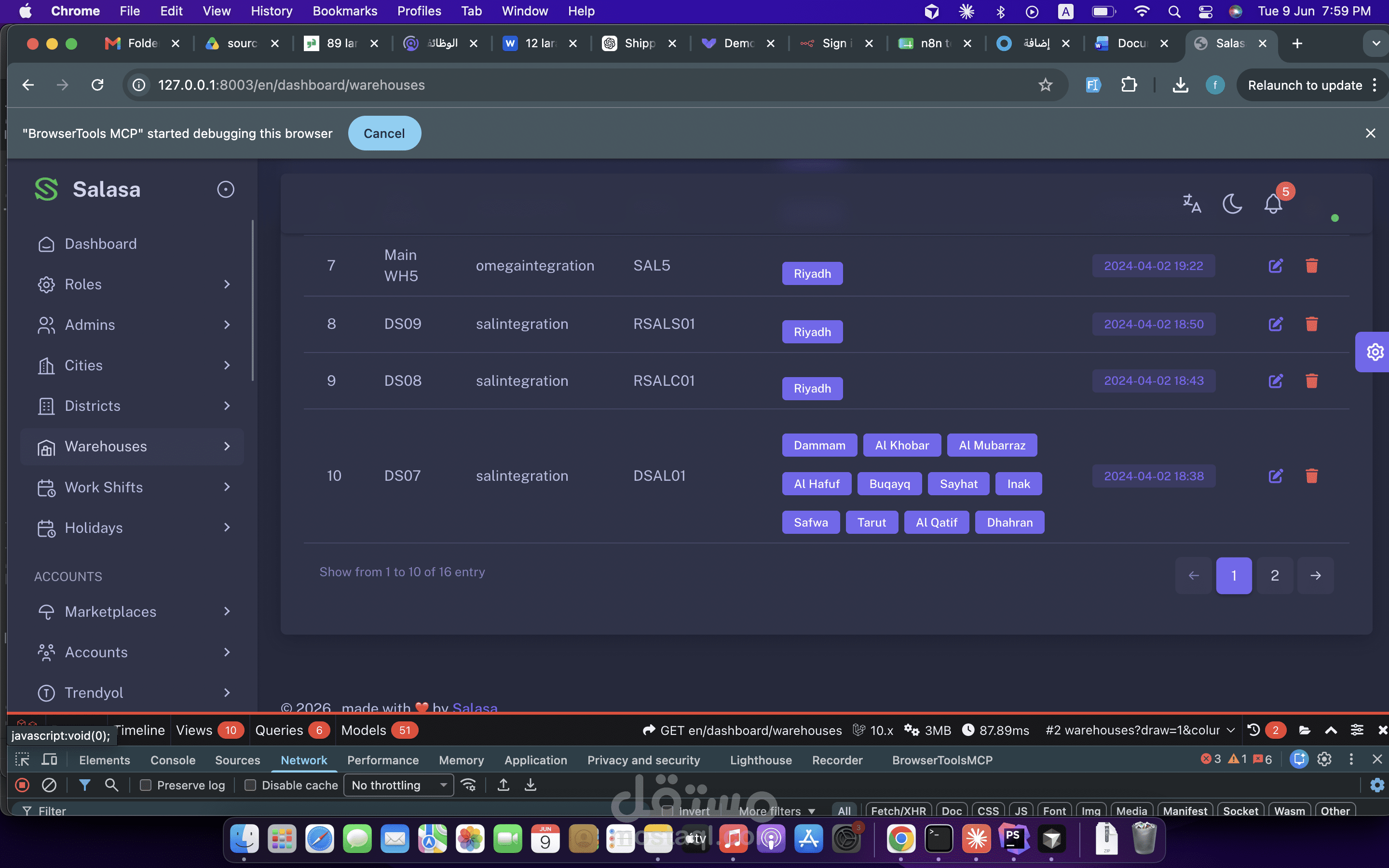Edit the DS08 warehouse row
This screenshot has height=868, width=1389.
coord(1275,380)
